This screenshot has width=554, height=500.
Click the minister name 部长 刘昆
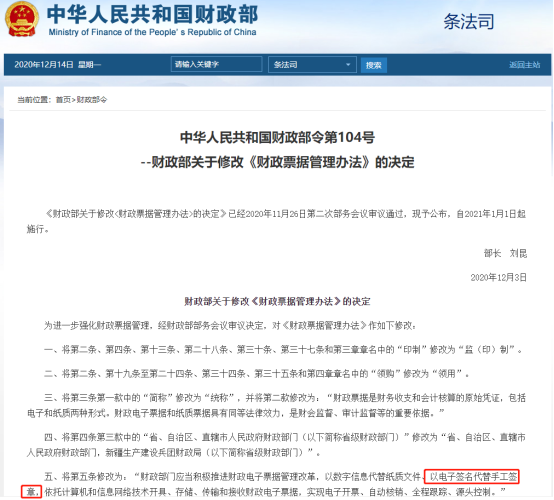click(505, 253)
